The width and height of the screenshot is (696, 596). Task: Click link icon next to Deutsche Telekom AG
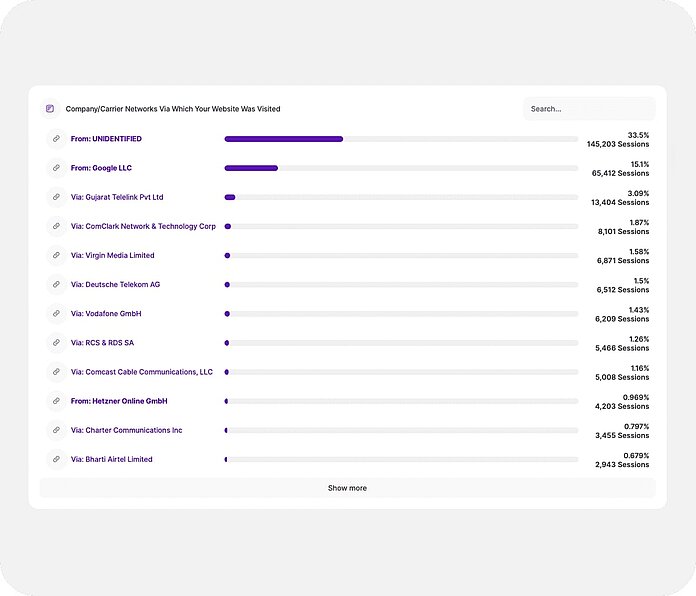[56, 285]
